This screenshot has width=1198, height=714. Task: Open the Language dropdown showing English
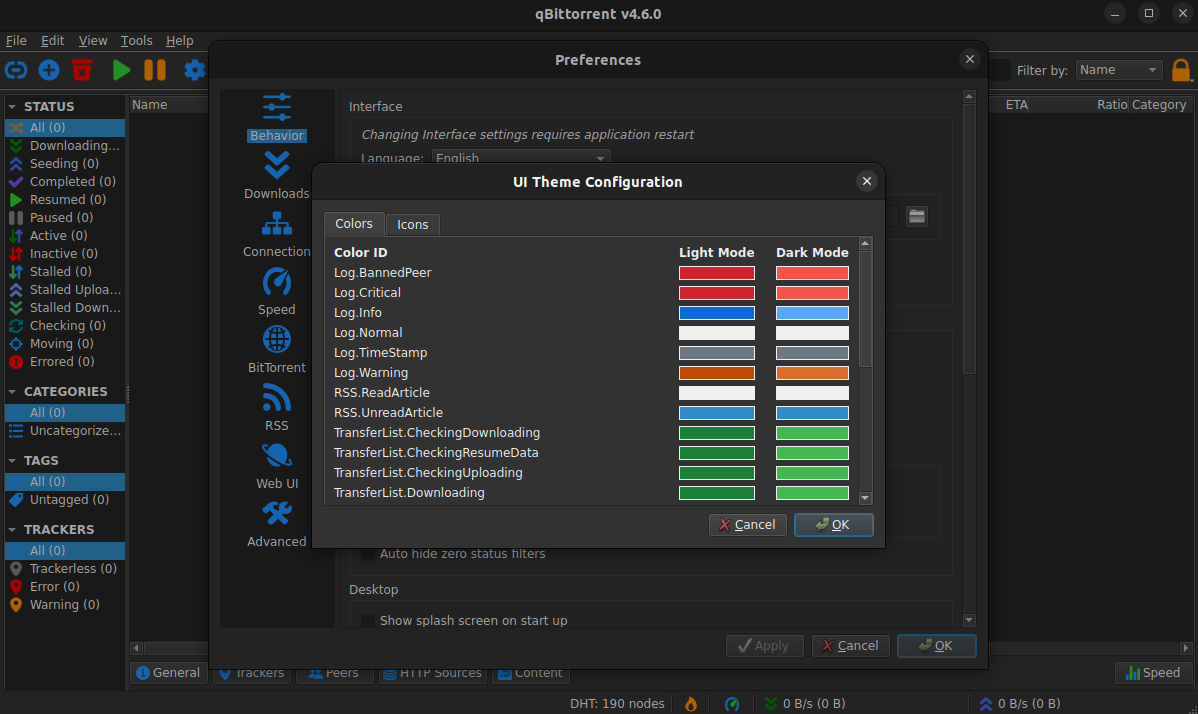tap(520, 158)
